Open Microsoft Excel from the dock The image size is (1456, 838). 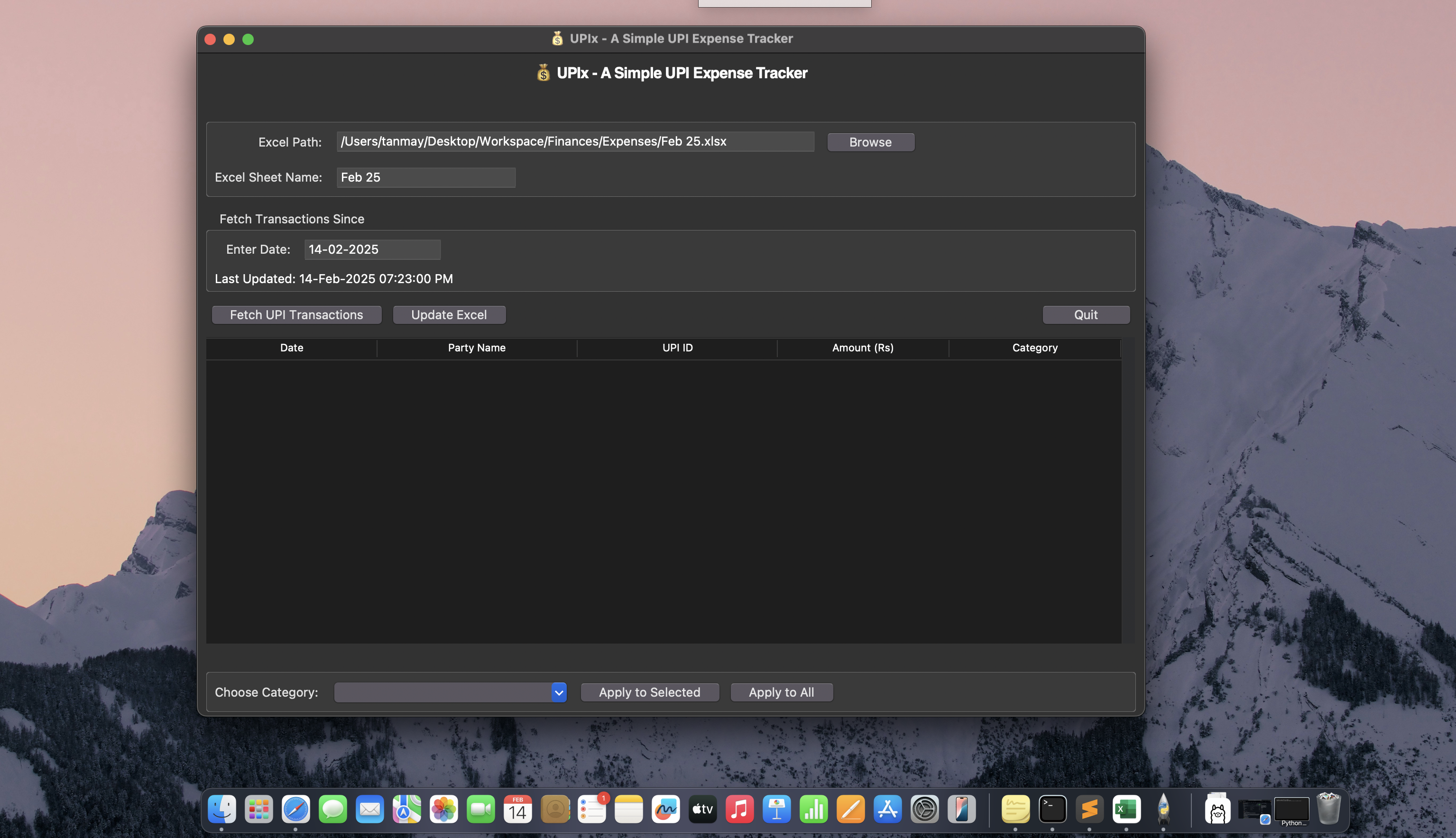(1126, 810)
